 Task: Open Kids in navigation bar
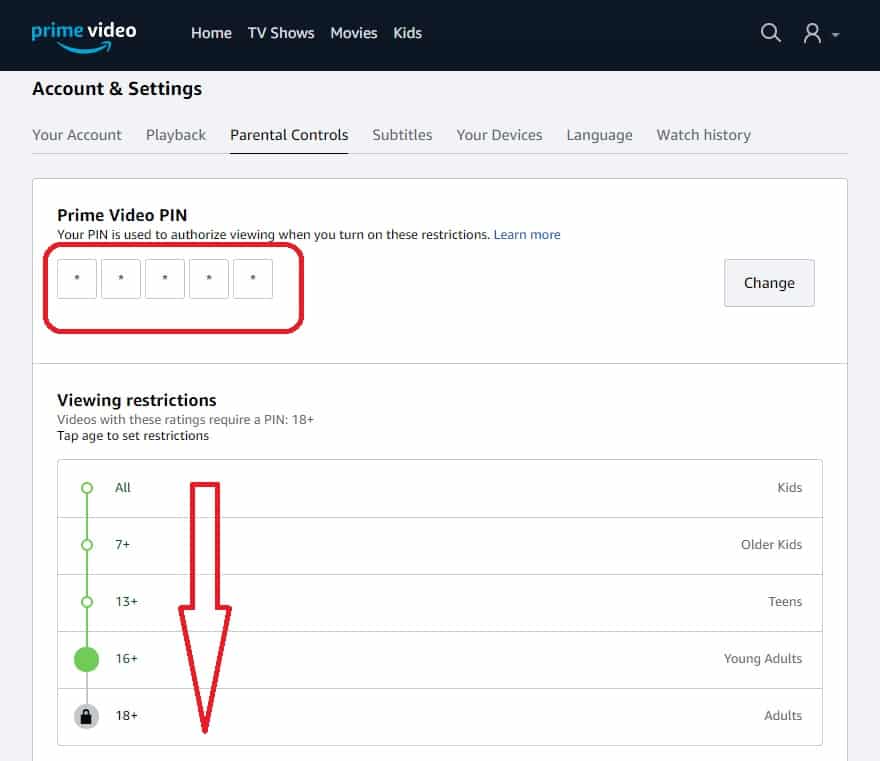[x=407, y=33]
